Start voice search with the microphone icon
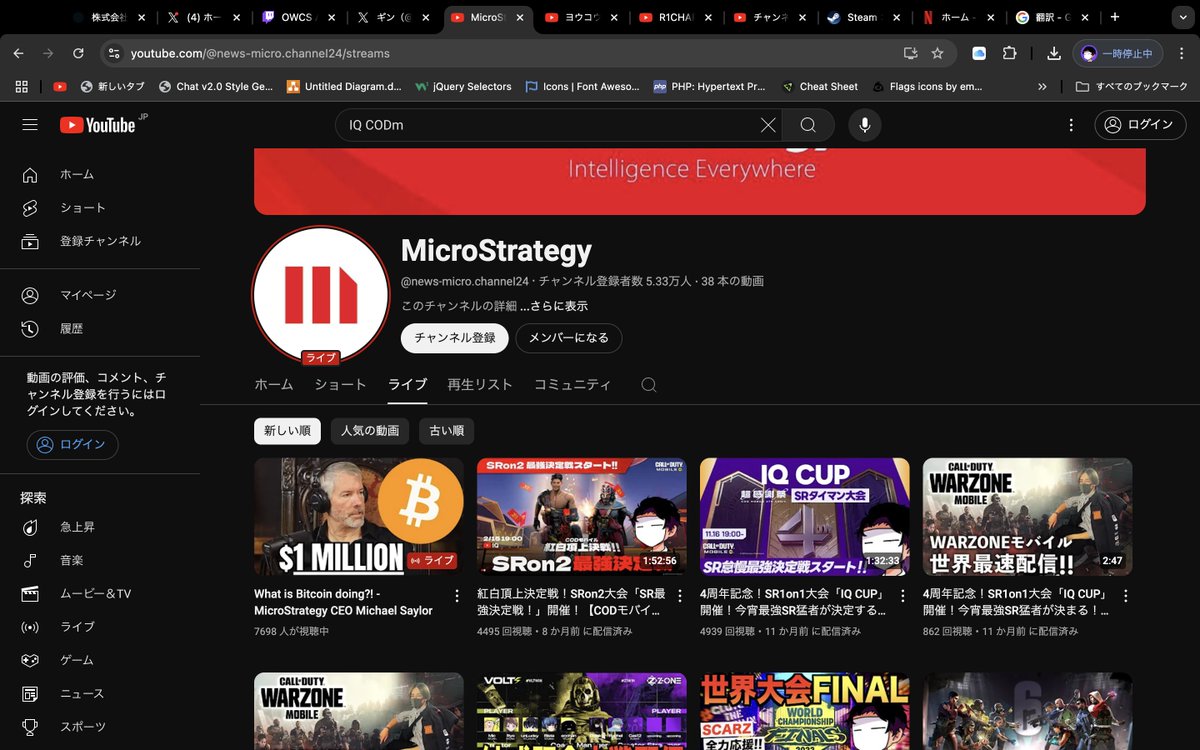 (865, 125)
